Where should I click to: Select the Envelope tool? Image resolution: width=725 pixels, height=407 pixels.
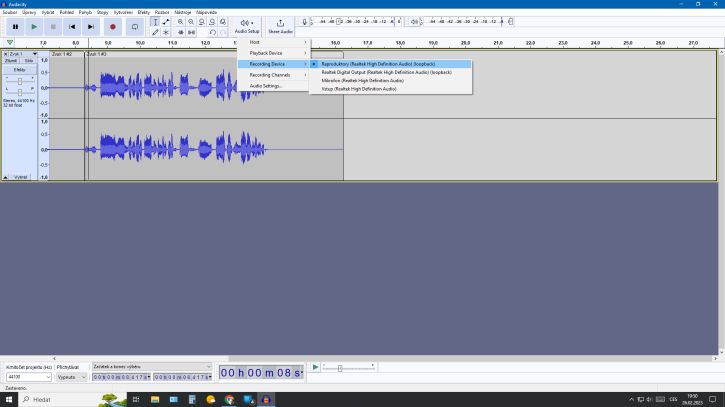click(166, 22)
